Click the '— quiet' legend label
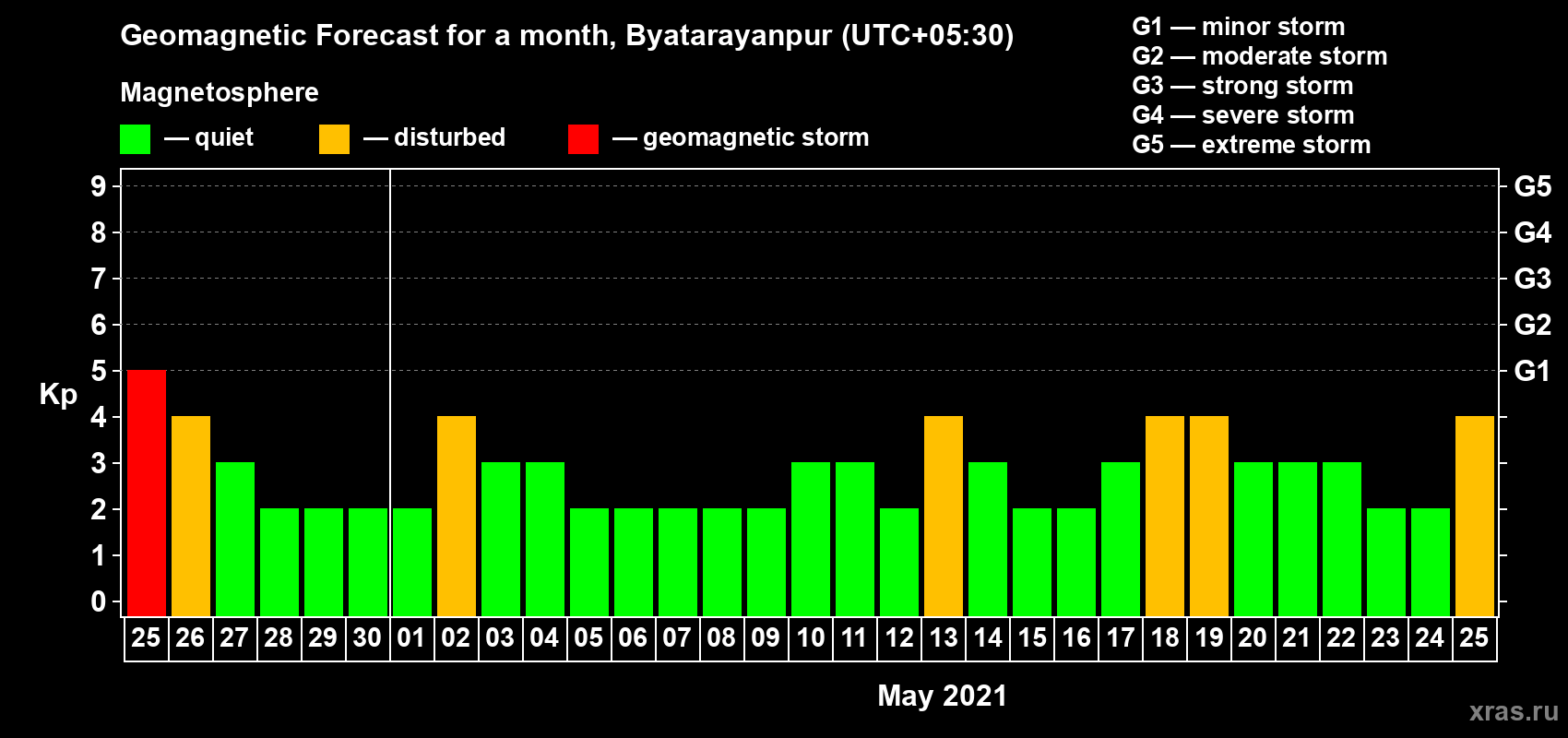1568x738 pixels. pos(208,138)
